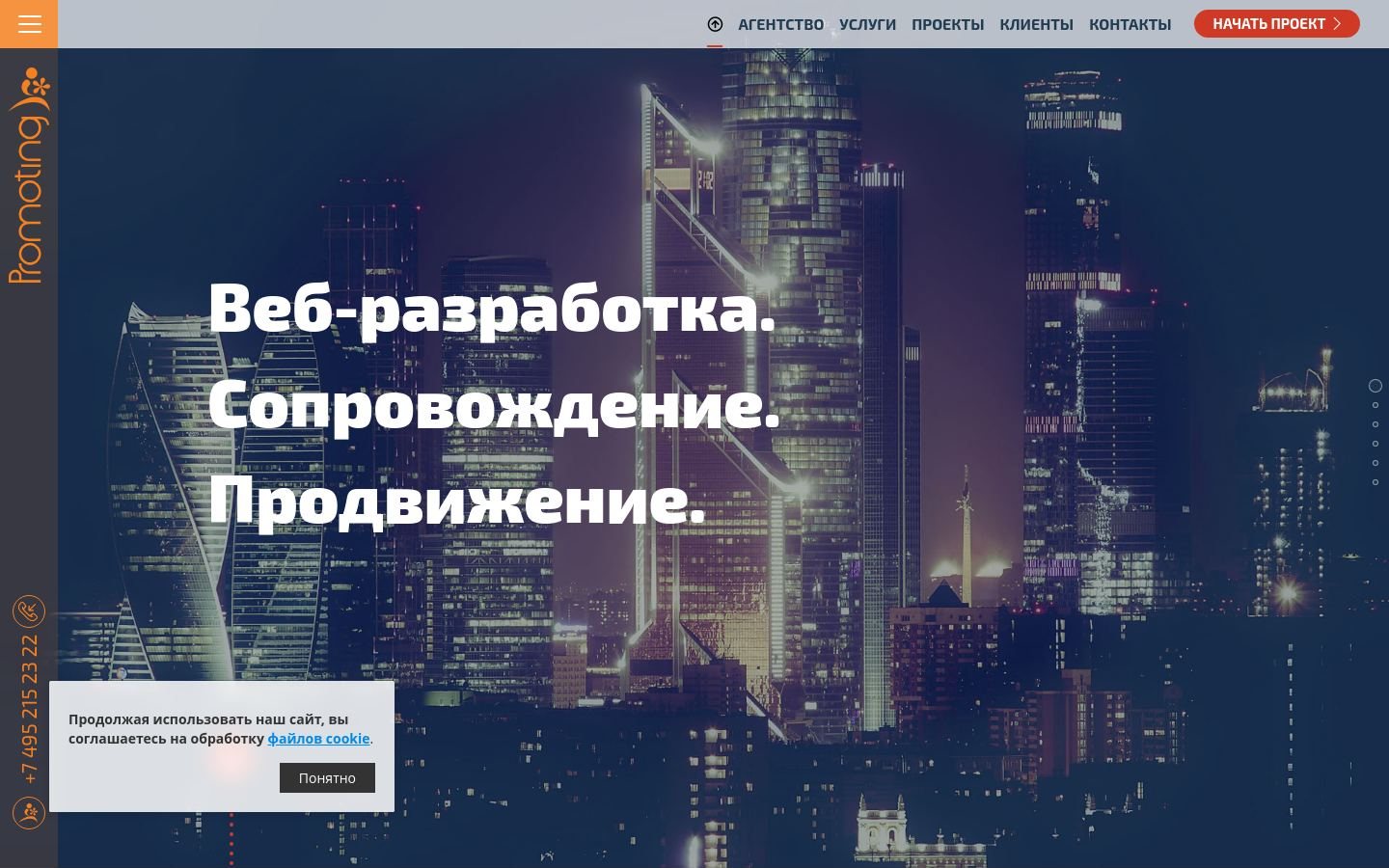Click the cookie notice text "Продолжая использовать наш сайт"
The width and height of the screenshot is (1389, 868).
[x=196, y=719]
